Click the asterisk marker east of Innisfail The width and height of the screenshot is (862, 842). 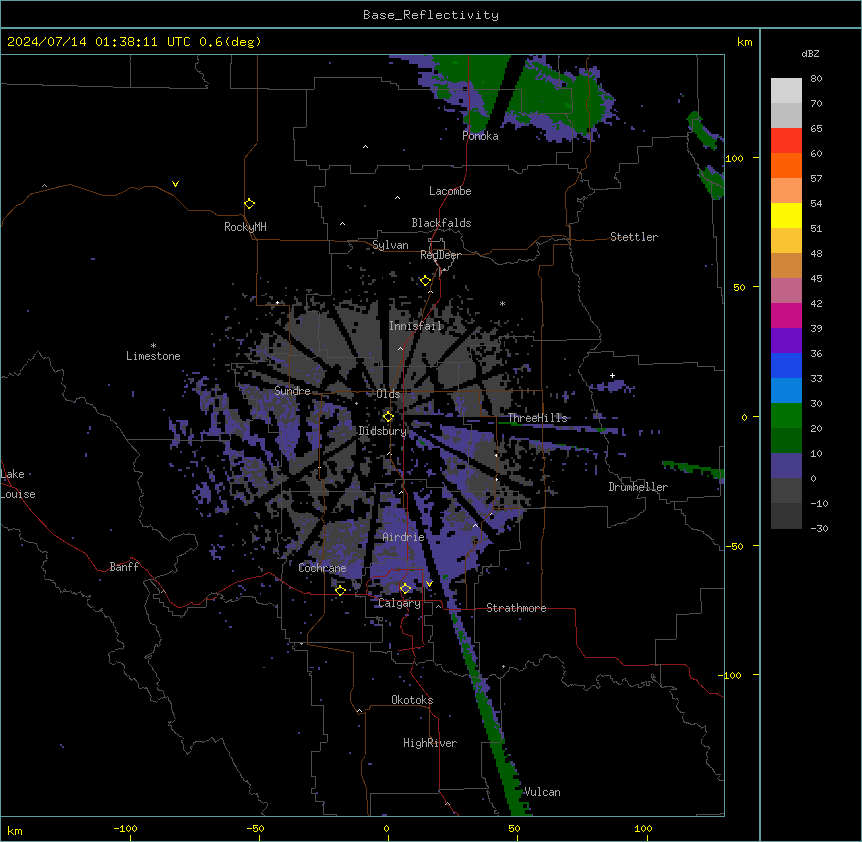pyautogui.click(x=502, y=304)
